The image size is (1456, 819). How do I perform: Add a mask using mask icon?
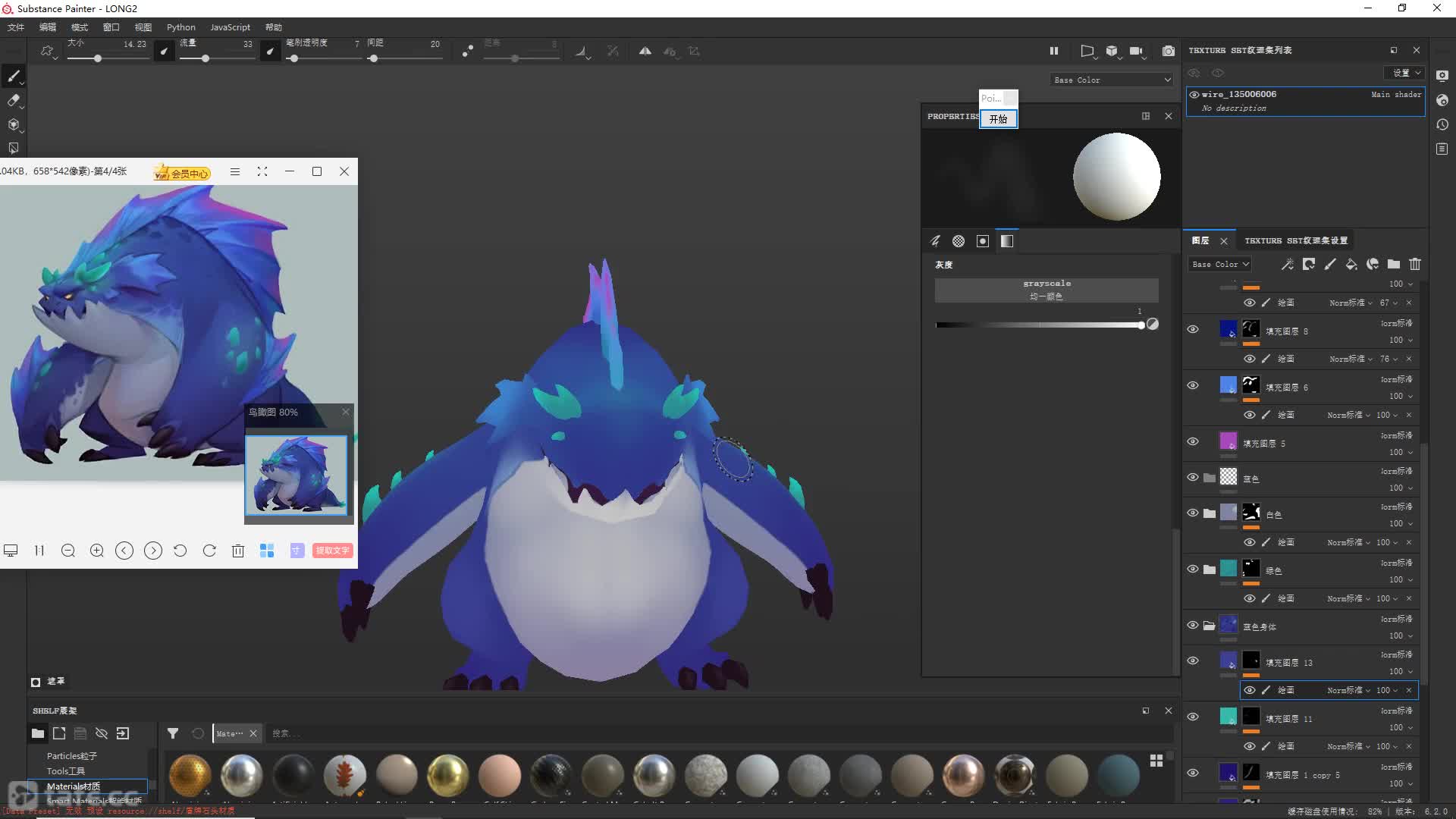1309,264
